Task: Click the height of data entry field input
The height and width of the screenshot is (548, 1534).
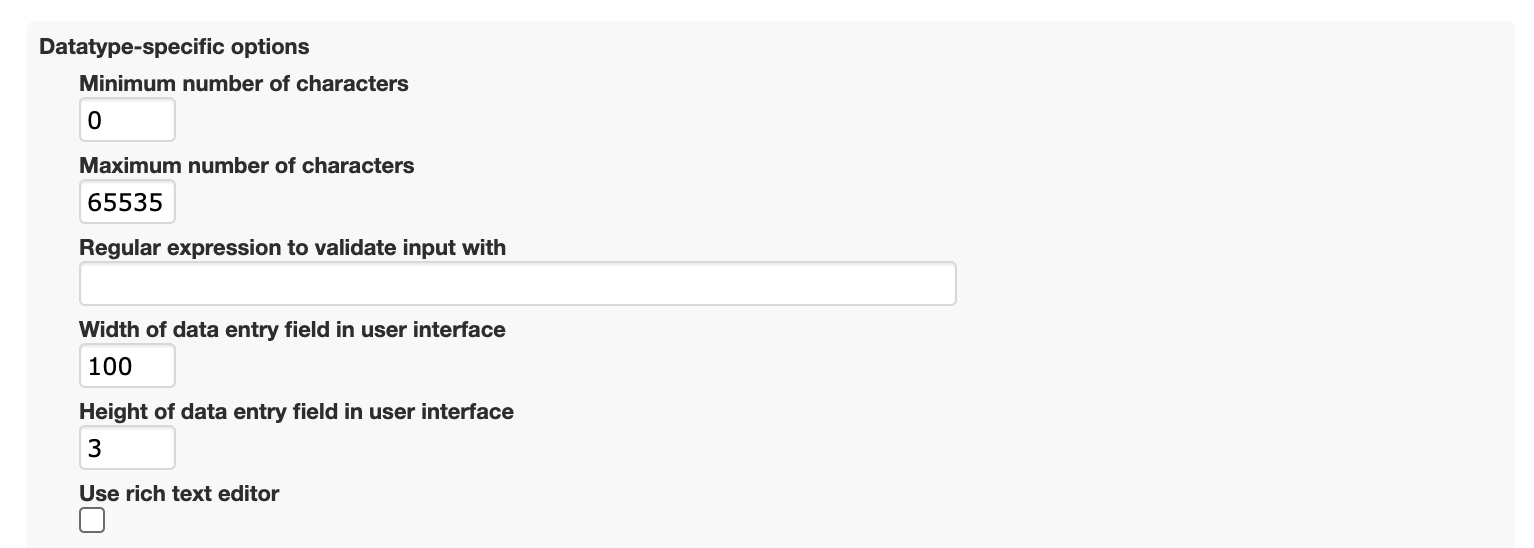Action: (127, 448)
